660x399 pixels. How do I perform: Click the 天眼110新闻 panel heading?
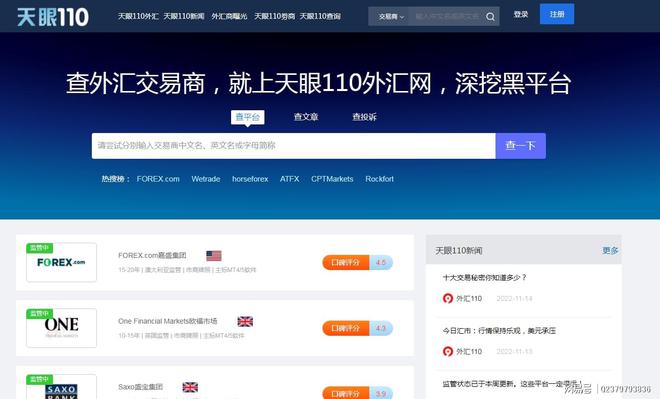coord(458,251)
